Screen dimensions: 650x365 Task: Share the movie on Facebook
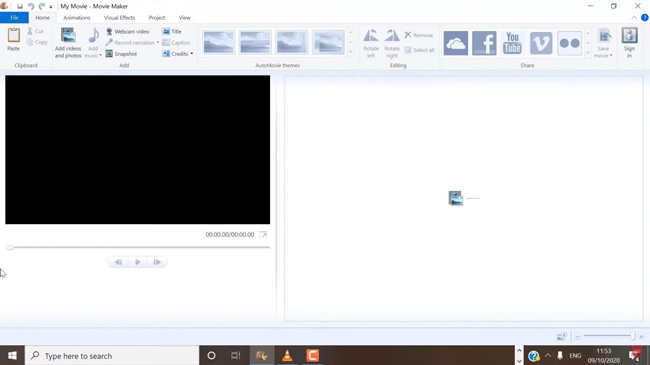click(x=484, y=43)
